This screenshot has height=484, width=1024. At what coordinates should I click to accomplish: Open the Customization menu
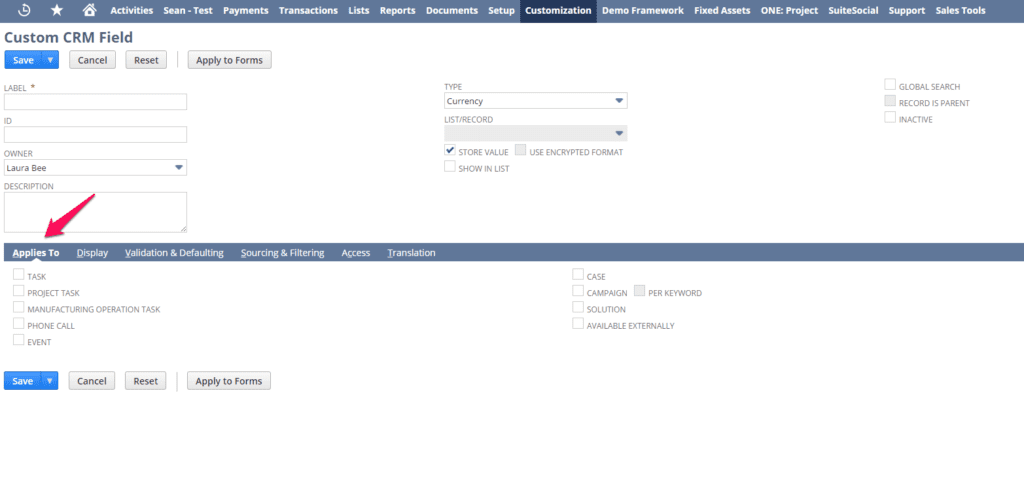[558, 10]
